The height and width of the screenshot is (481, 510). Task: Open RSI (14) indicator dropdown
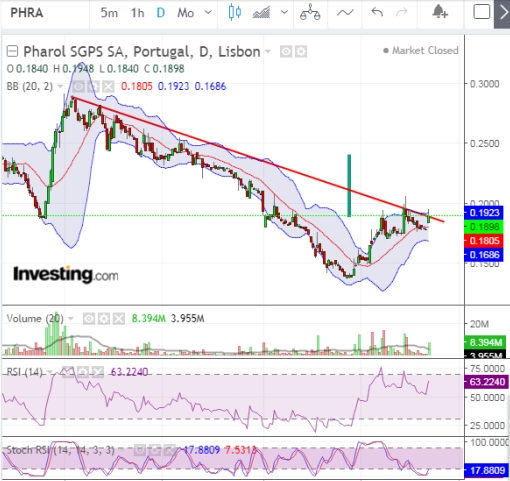pyautogui.click(x=50, y=372)
